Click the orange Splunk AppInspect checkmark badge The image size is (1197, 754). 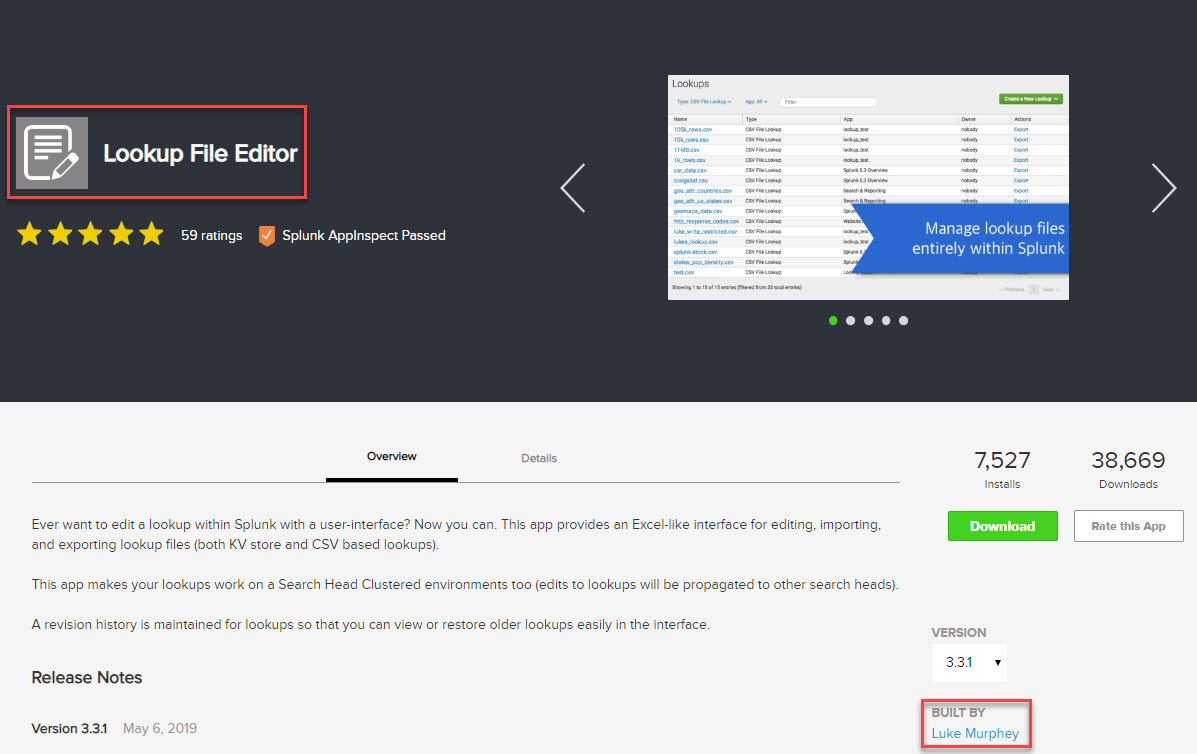pyautogui.click(x=266, y=236)
